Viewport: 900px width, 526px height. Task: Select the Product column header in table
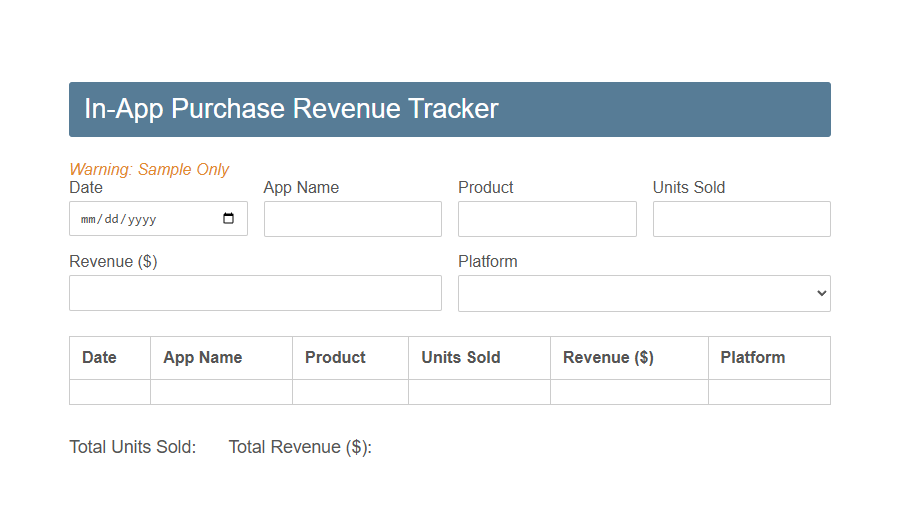tap(335, 357)
